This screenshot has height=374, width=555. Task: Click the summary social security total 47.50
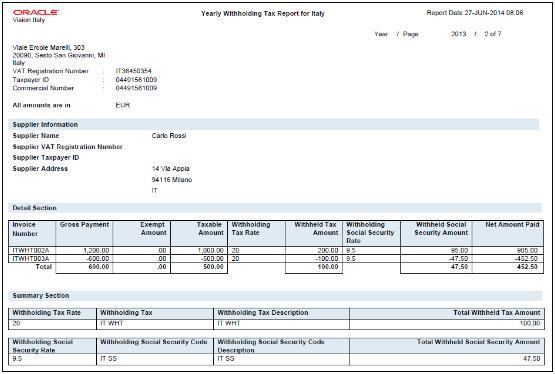click(x=532, y=359)
